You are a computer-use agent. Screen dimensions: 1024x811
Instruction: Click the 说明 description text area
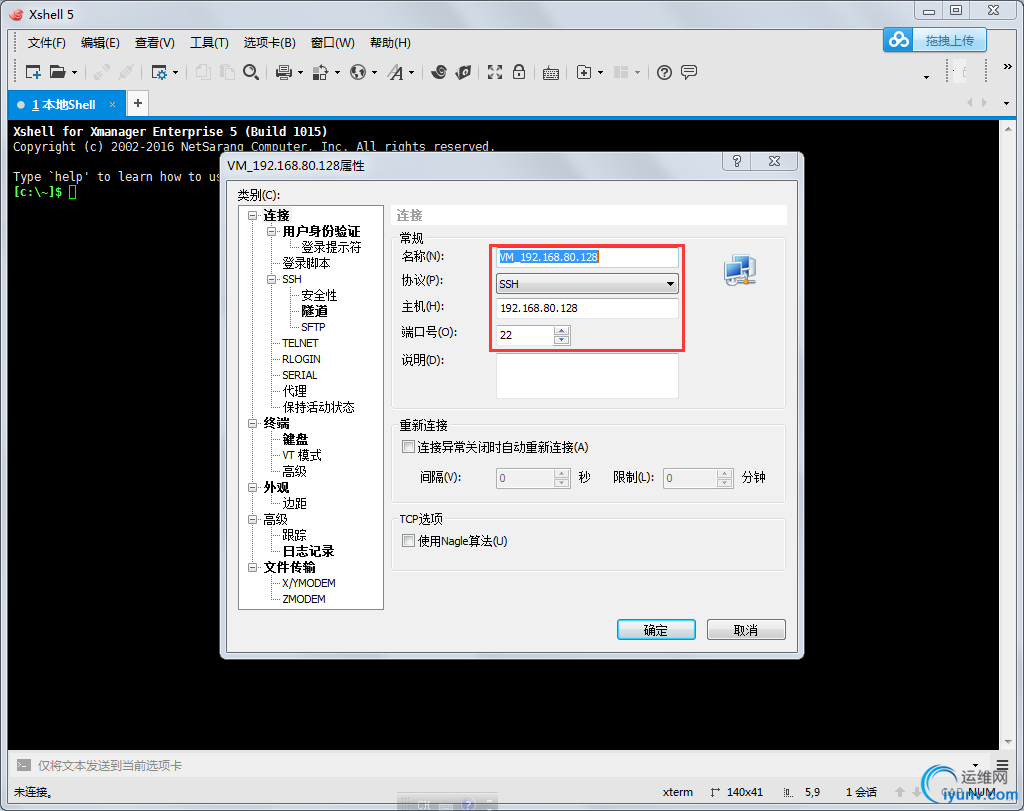coord(587,375)
